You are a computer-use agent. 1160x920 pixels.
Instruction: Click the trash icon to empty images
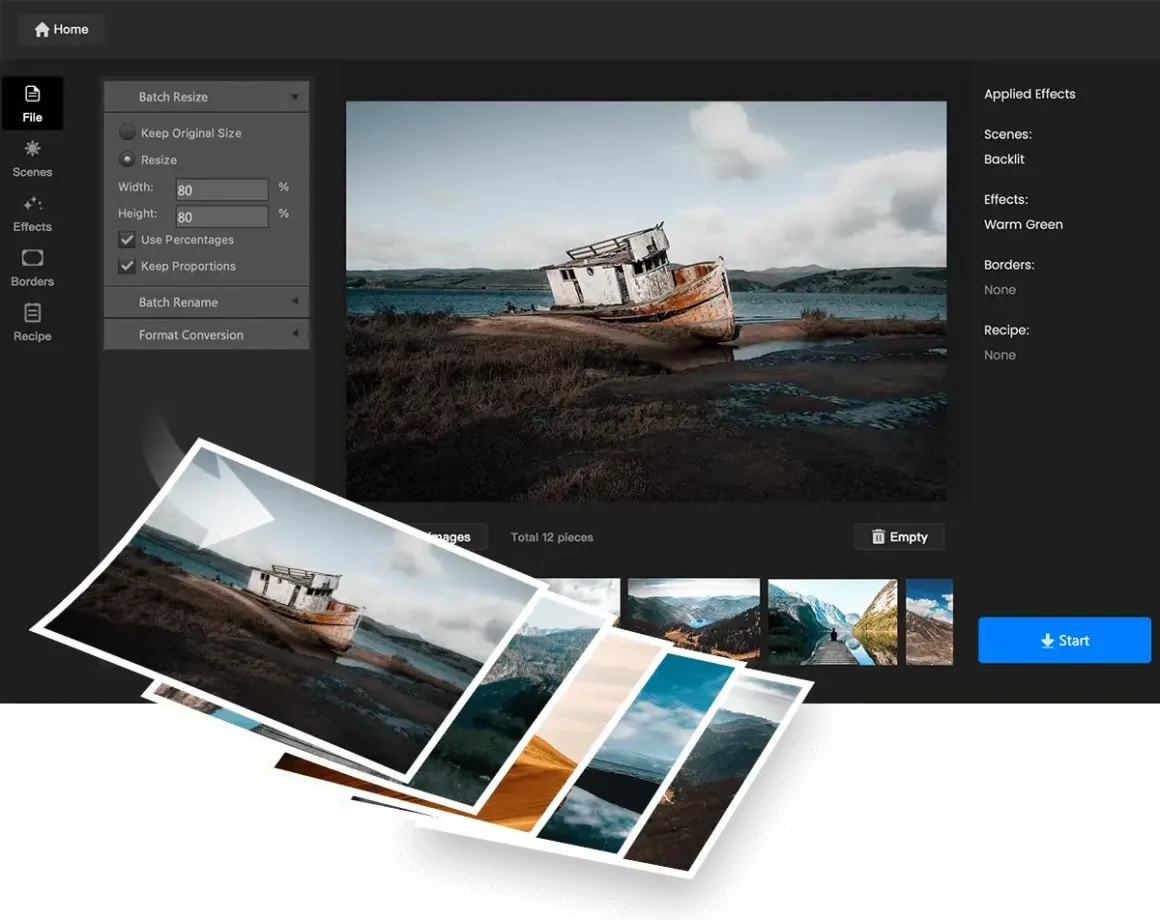[878, 537]
